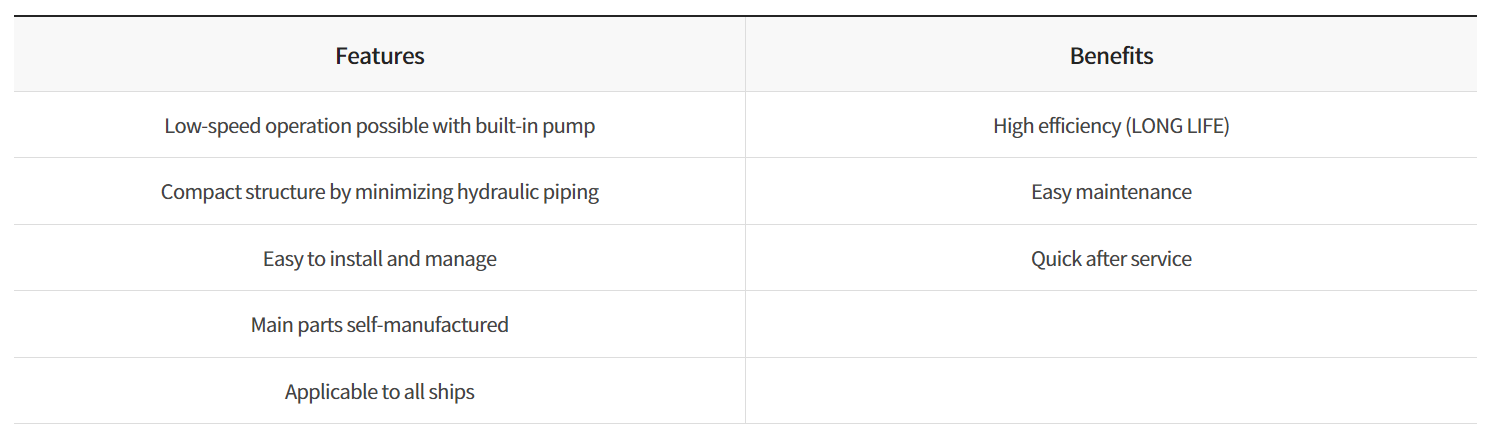
Task: Click the Features column header
Action: [x=380, y=55]
